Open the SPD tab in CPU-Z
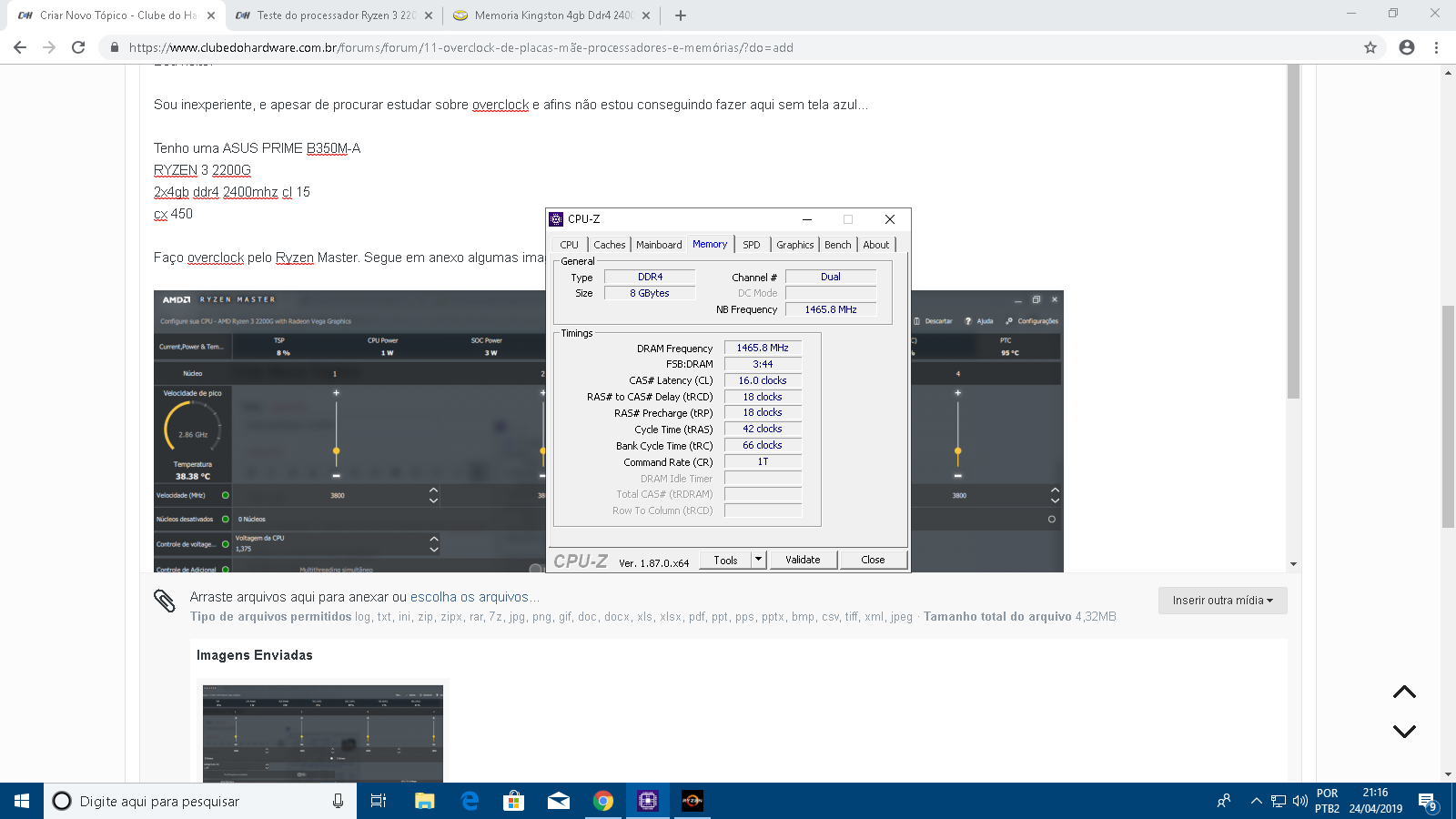Image resolution: width=1456 pixels, height=819 pixels. [752, 245]
